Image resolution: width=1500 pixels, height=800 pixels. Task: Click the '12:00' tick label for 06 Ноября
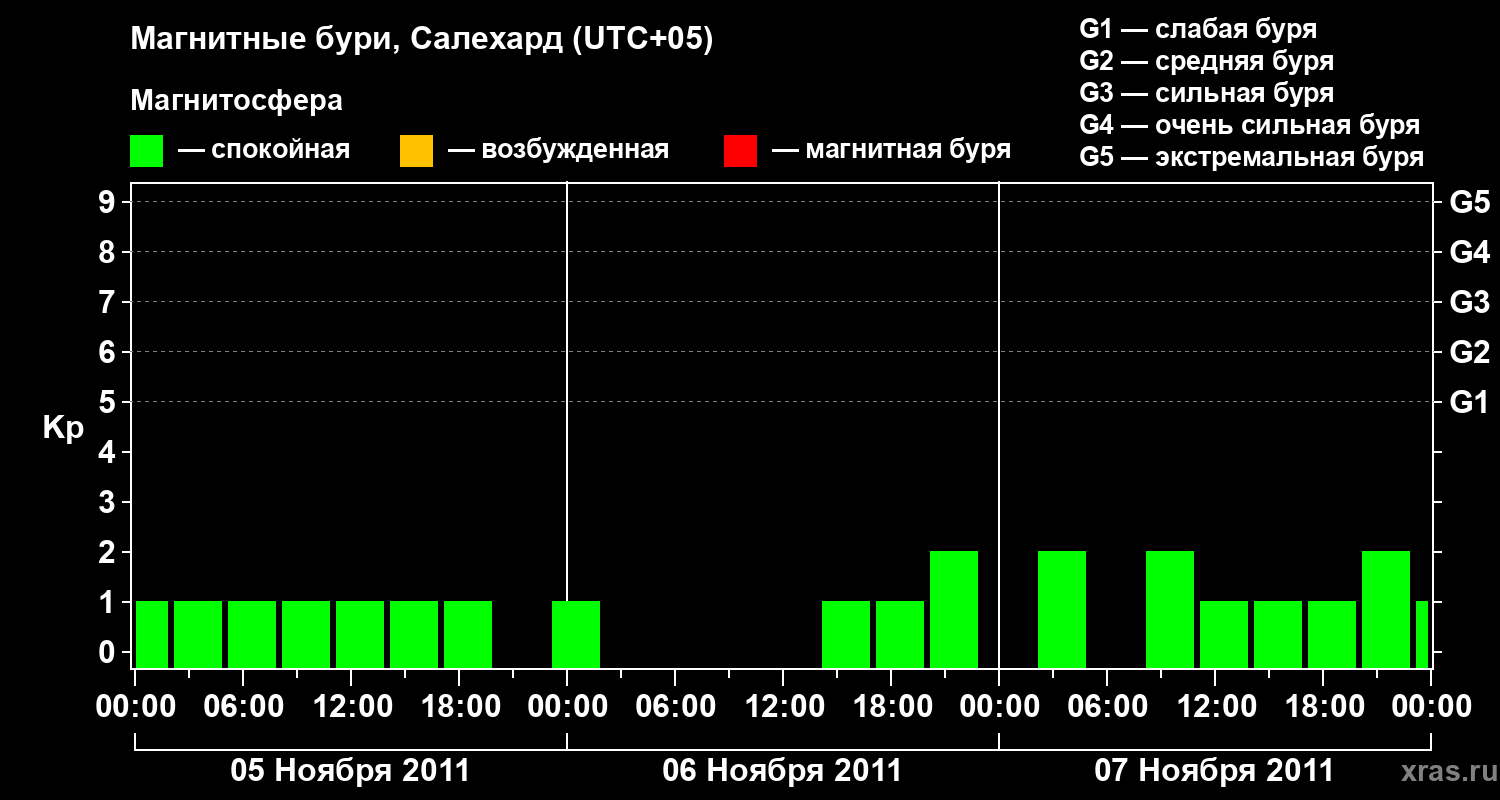click(x=783, y=707)
